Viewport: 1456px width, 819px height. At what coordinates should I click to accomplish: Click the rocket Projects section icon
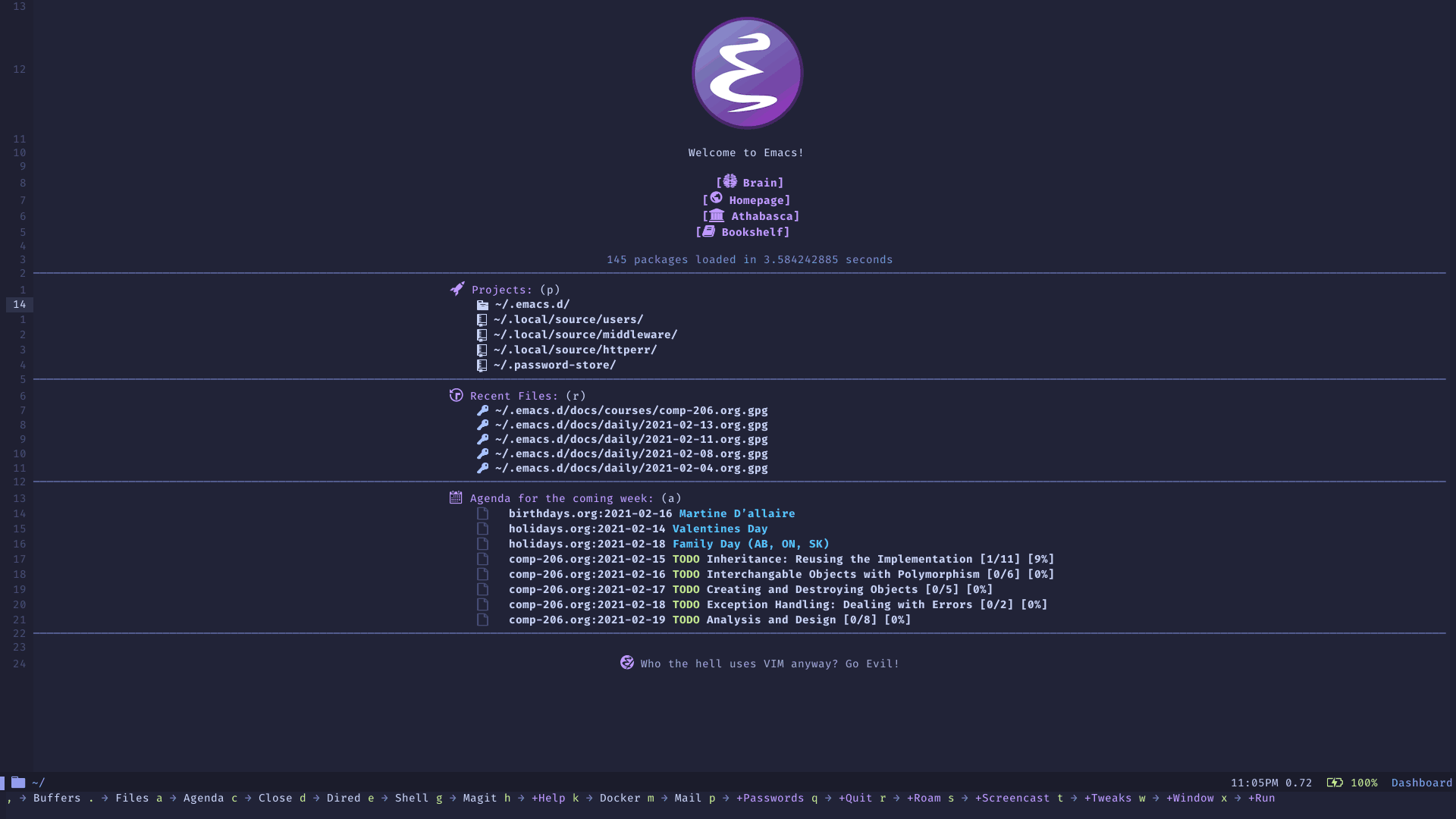[456, 288]
